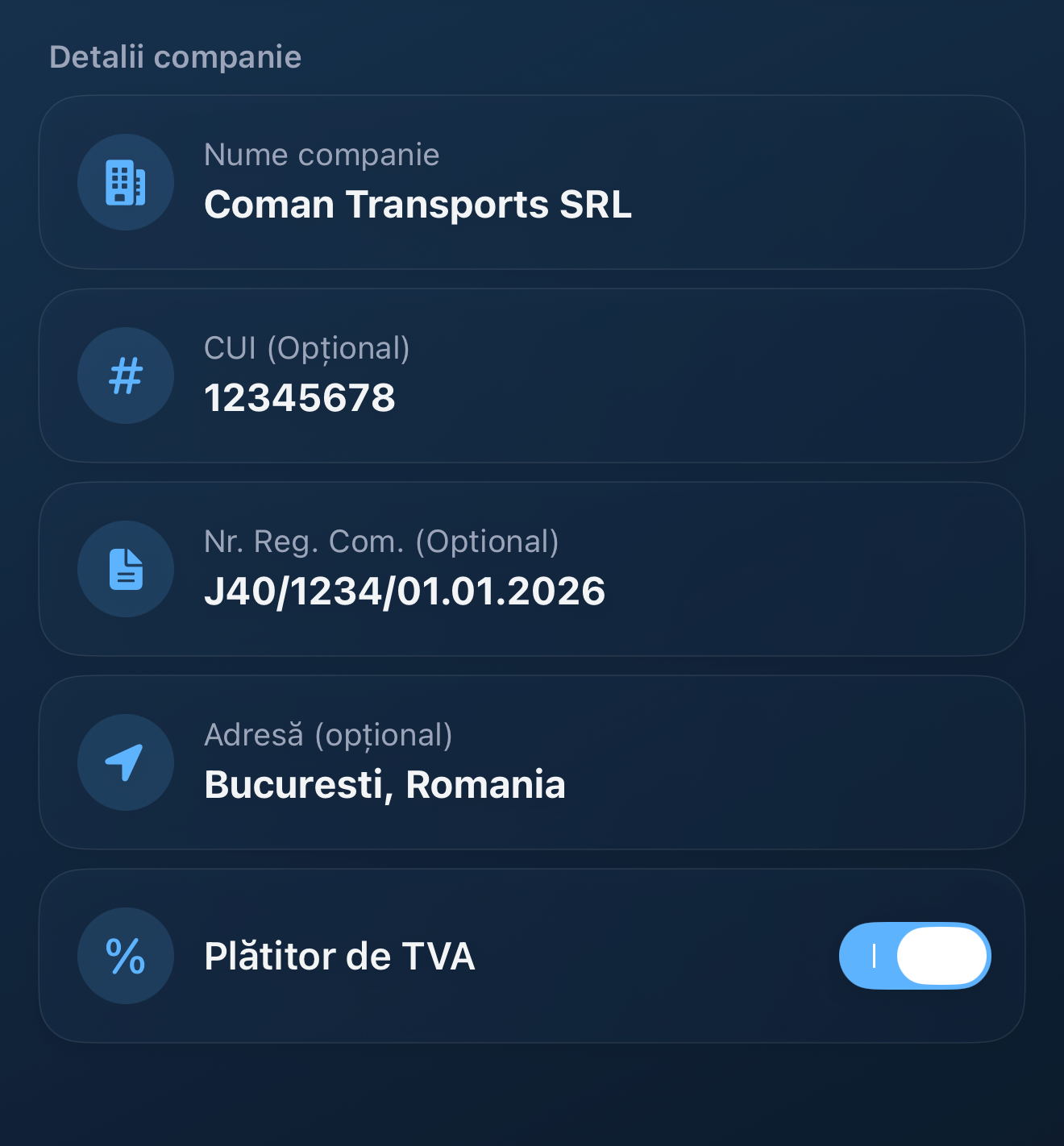Screen dimensions: 1064x1146
Task: Edit the J40/1234/01.01.2026 registration number
Action: (x=405, y=592)
